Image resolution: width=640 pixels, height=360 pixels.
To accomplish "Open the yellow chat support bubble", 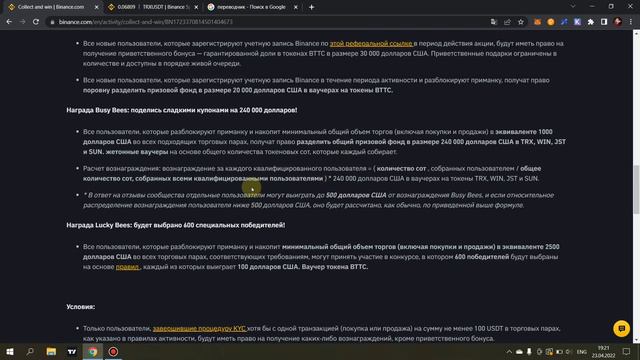I will 621,329.
